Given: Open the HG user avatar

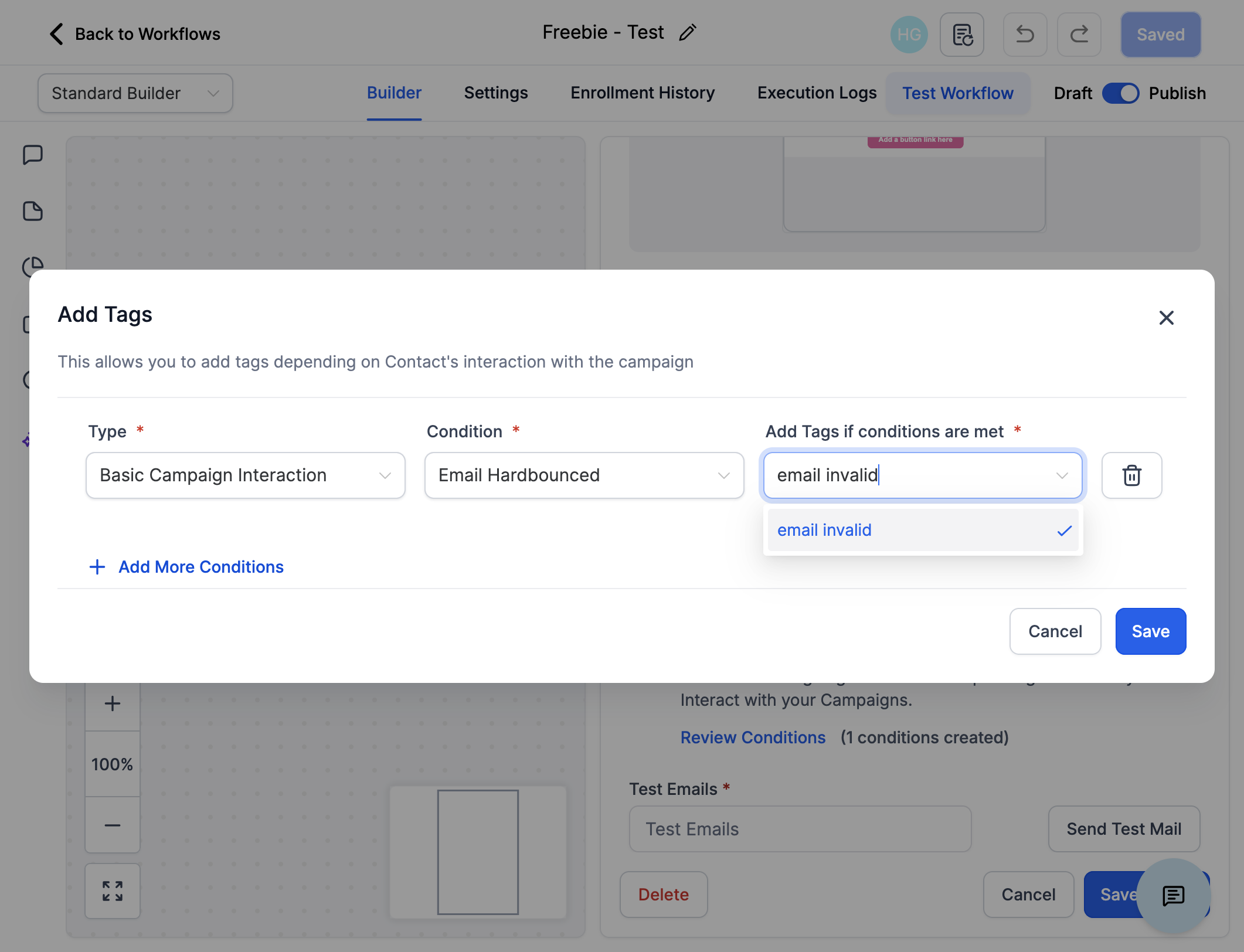Looking at the screenshot, I should point(909,35).
